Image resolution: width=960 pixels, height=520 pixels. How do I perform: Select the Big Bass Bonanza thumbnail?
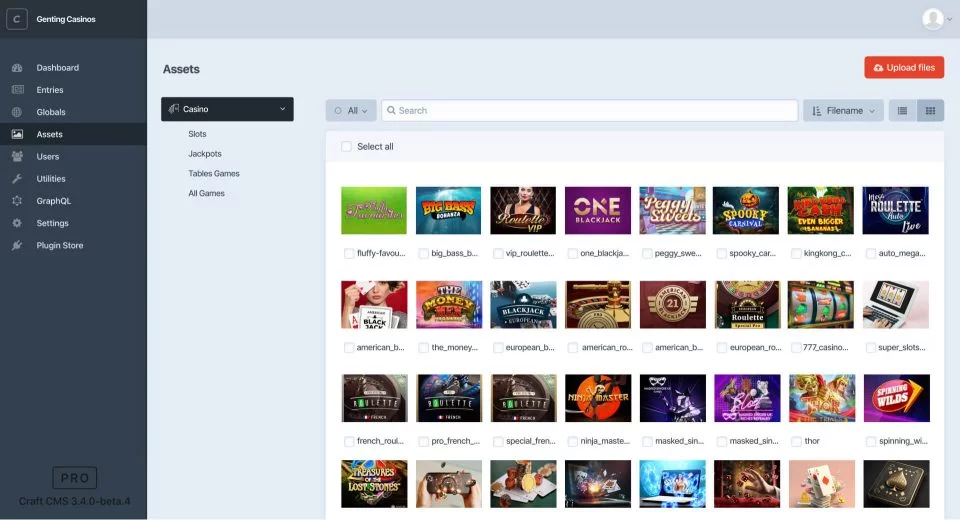pyautogui.click(x=449, y=210)
